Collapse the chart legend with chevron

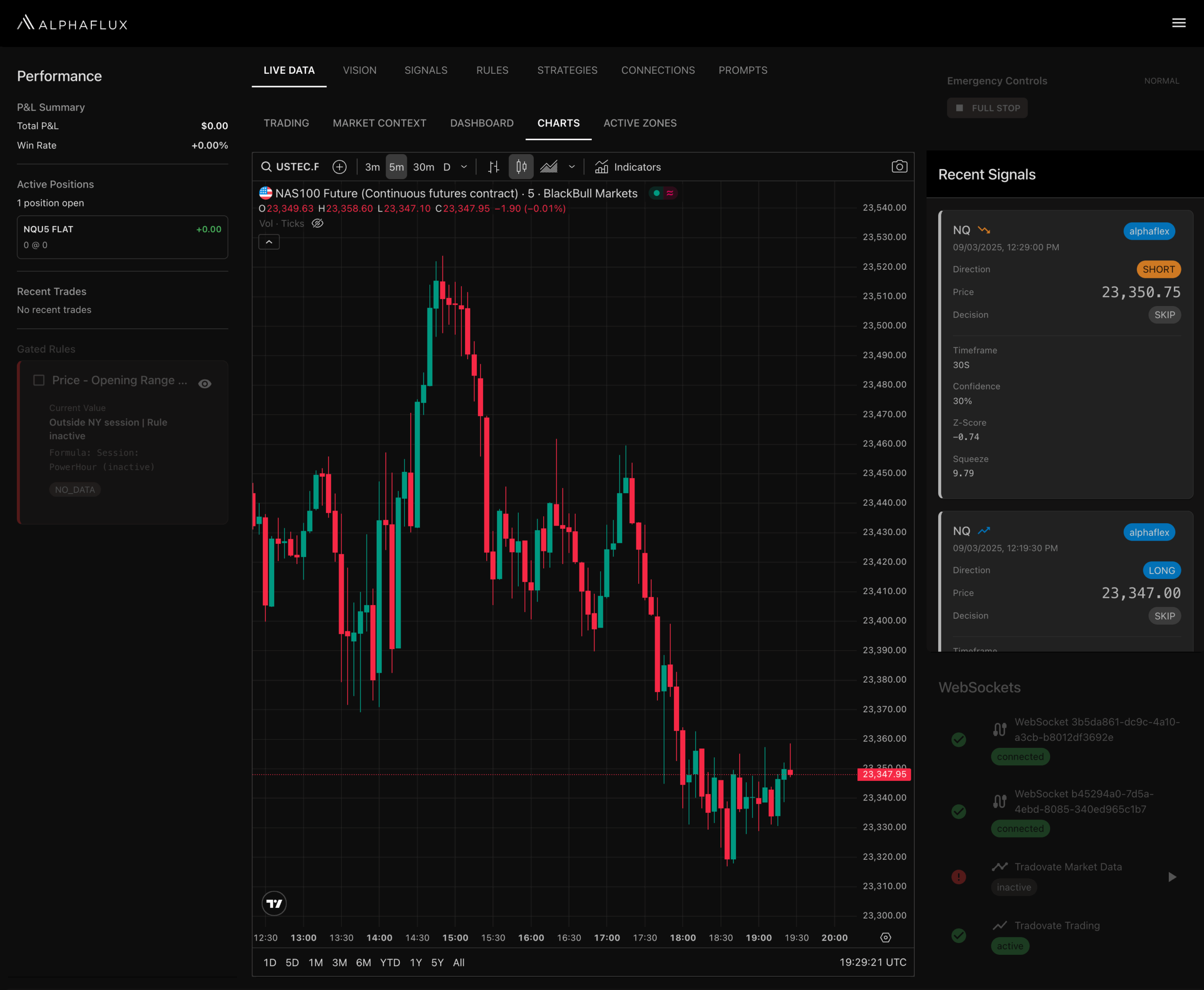click(269, 242)
